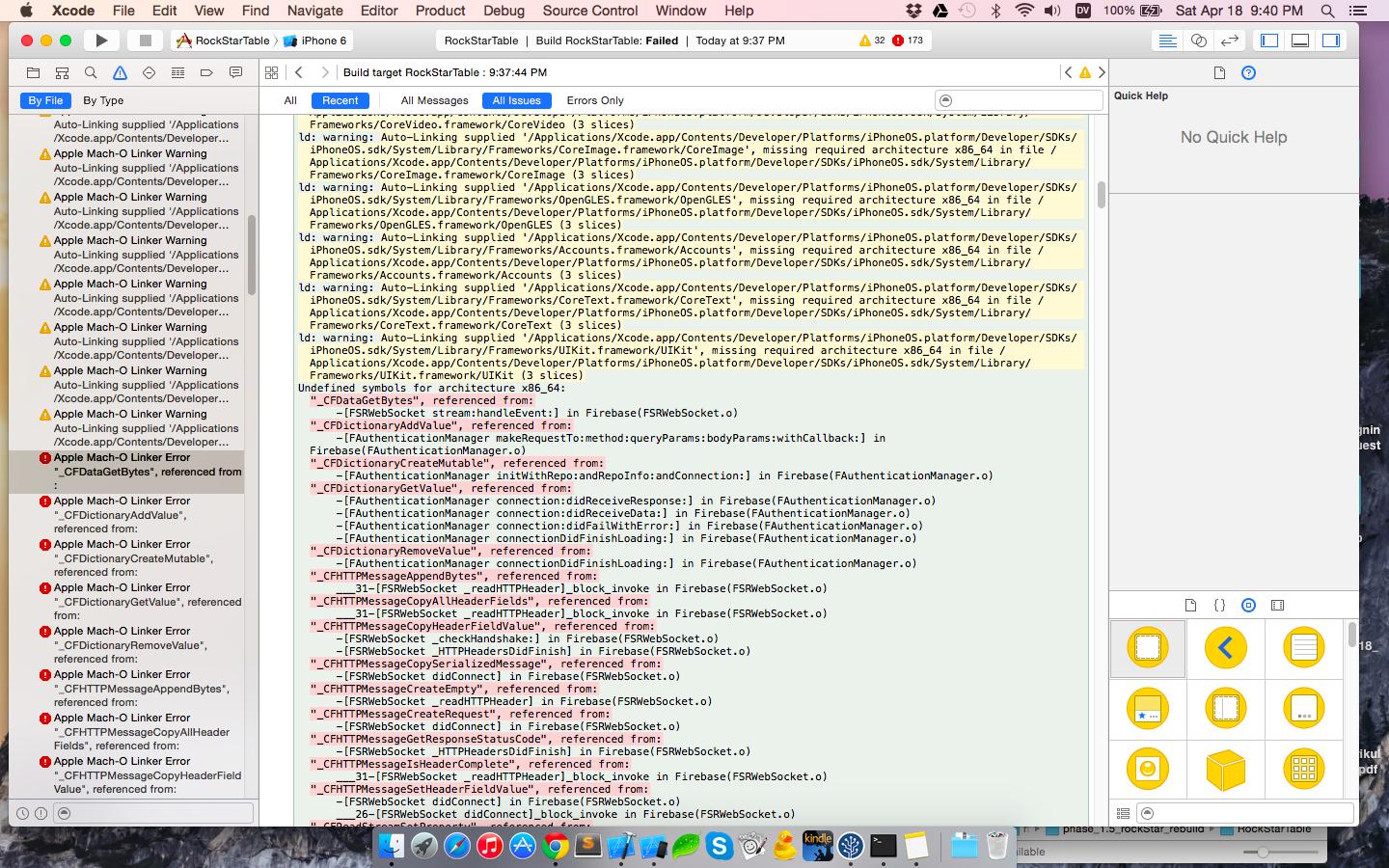Toggle errors-only filter at navigator bottom
Viewport: 1389px width, 868px height.
point(41,813)
